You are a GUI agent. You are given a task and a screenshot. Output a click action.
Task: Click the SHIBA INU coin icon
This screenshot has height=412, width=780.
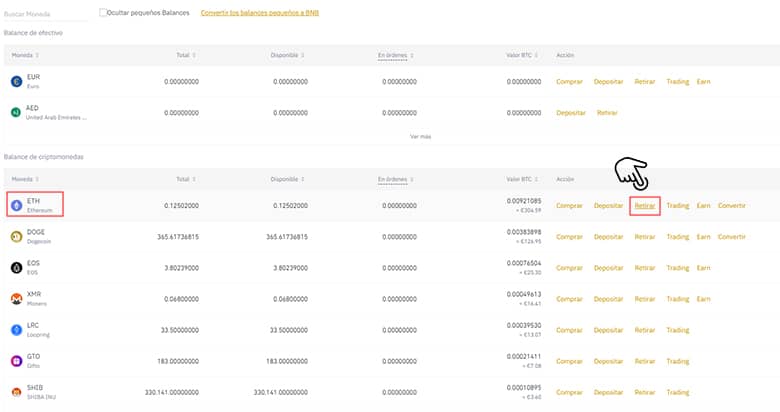pos(15,391)
